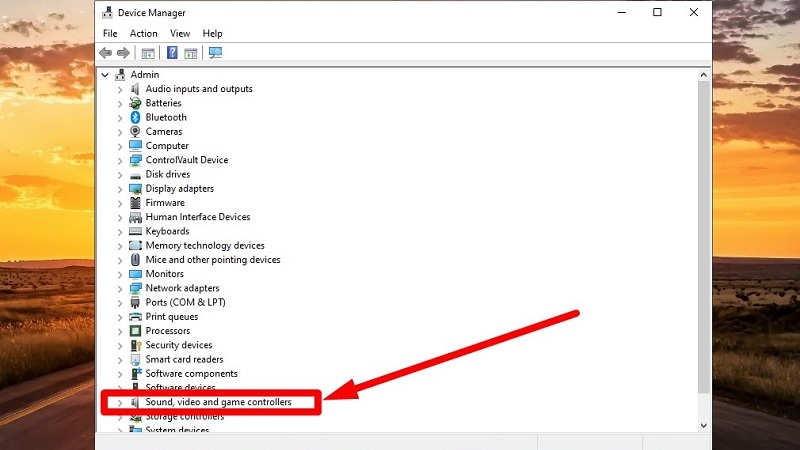Viewport: 800px width, 450px height.
Task: Expand Sound, video and game controllers
Action: coord(120,403)
